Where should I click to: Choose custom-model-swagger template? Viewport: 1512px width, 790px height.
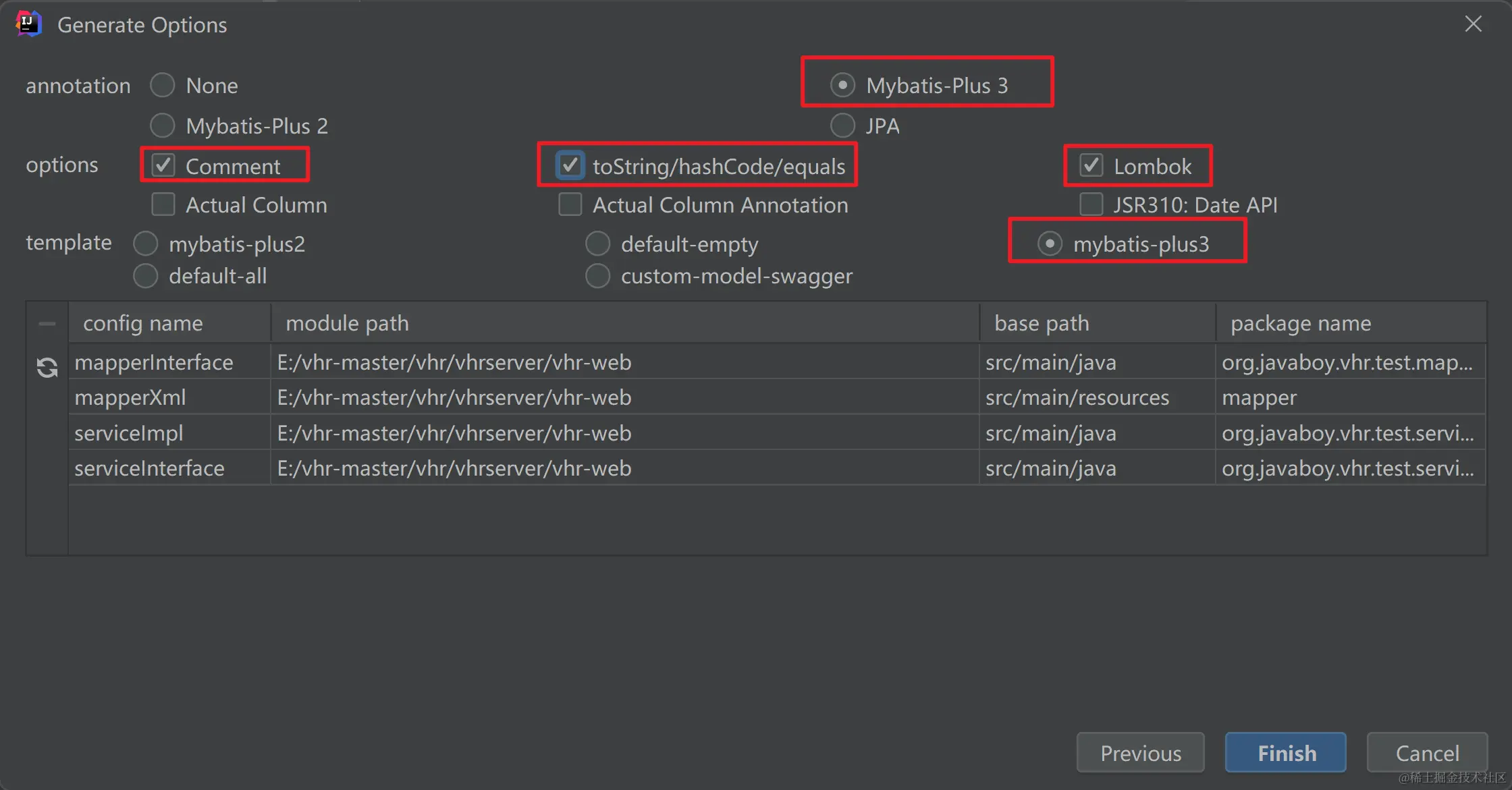tap(597, 276)
